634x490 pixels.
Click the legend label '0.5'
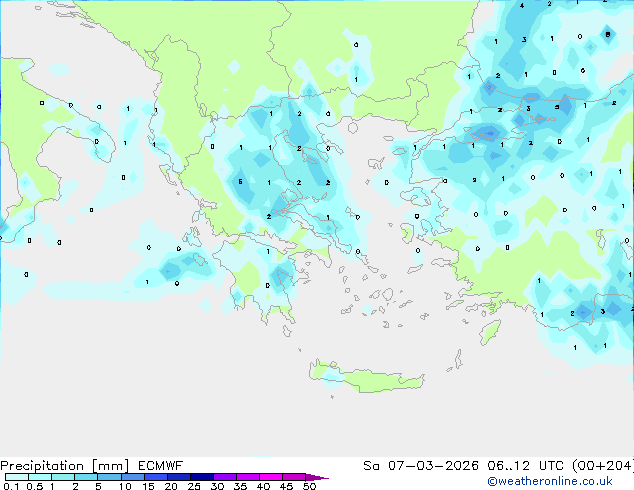click(35, 486)
